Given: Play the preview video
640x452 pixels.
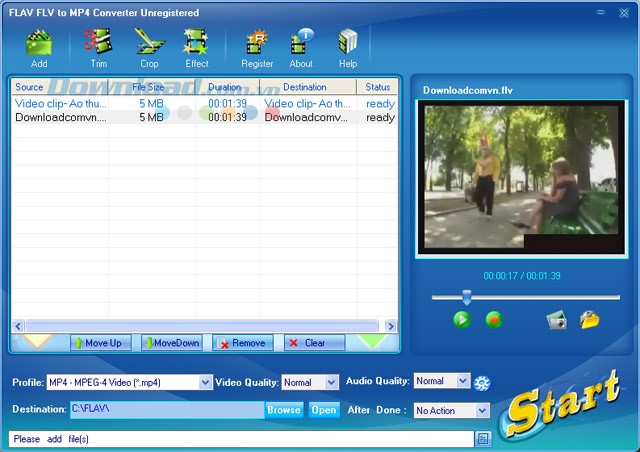Looking at the screenshot, I should click(462, 319).
